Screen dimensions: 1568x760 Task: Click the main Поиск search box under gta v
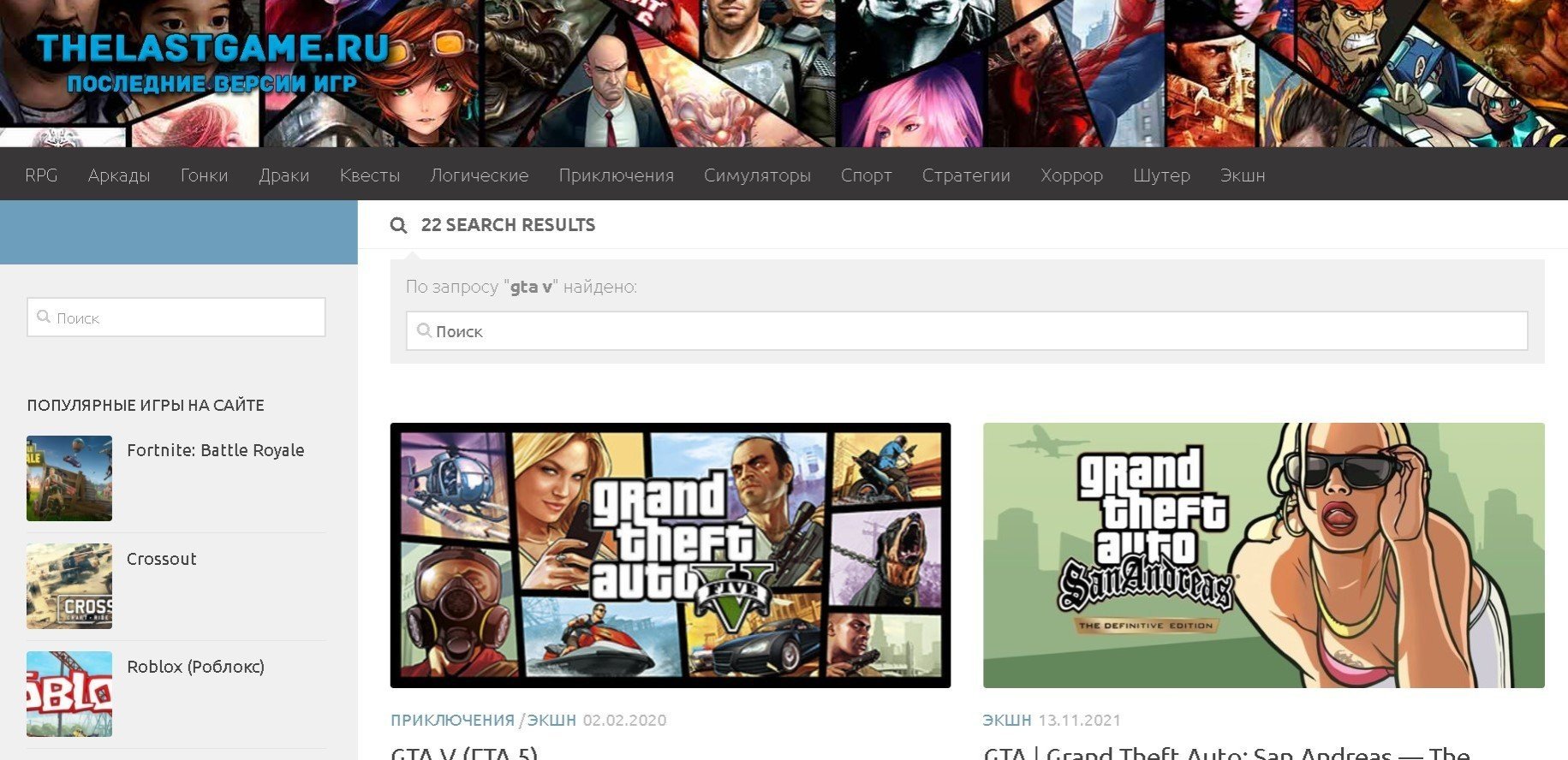(967, 331)
